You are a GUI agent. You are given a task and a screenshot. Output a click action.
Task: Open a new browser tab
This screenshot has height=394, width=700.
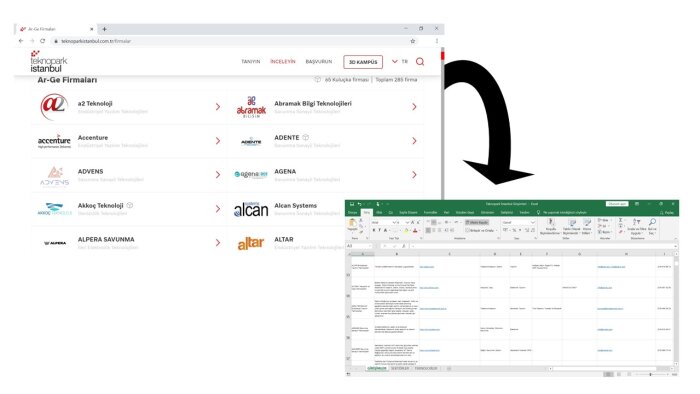[104, 29]
